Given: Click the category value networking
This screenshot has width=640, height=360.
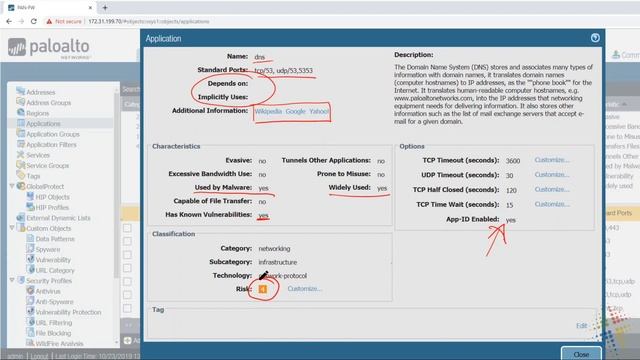Looking at the screenshot, I should point(274,248).
